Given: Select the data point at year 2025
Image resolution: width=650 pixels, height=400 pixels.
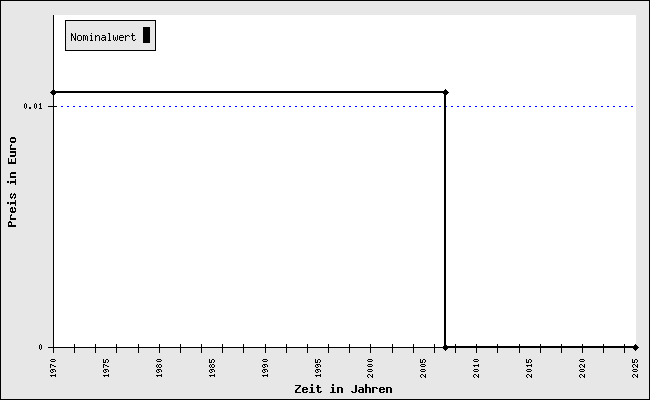Looking at the screenshot, I should click(x=635, y=347).
